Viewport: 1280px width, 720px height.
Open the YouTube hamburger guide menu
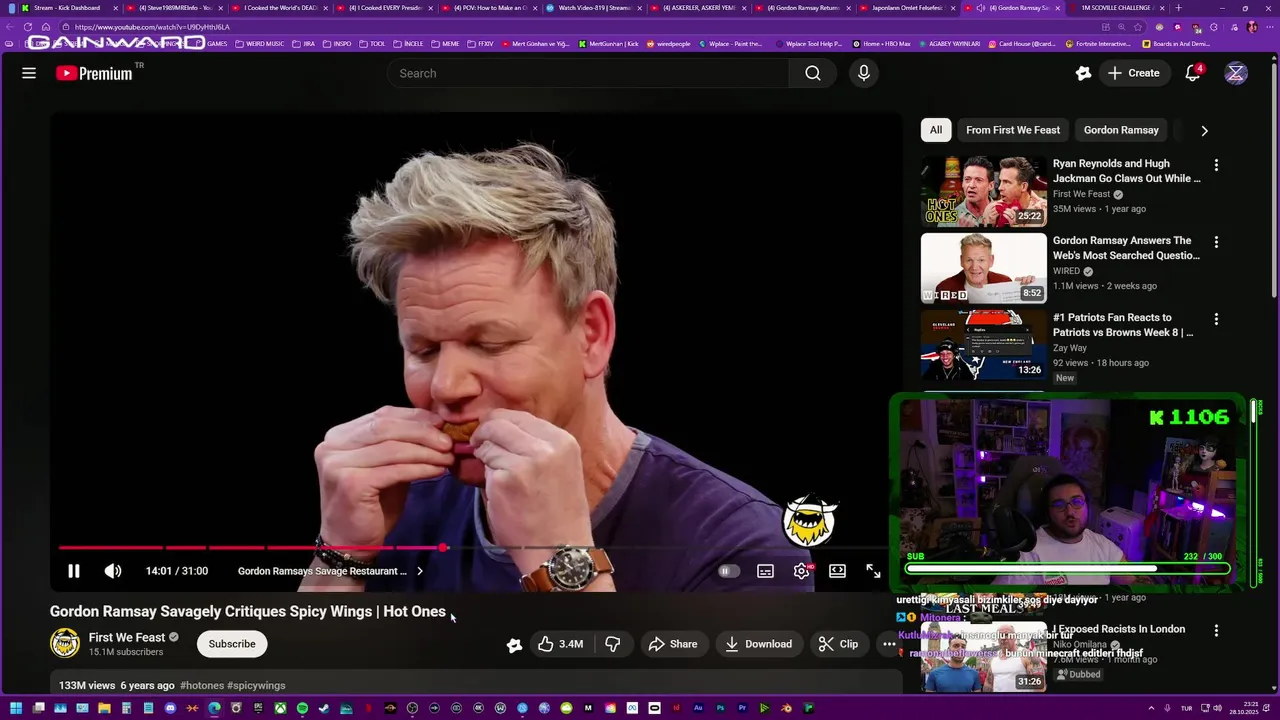(x=29, y=73)
